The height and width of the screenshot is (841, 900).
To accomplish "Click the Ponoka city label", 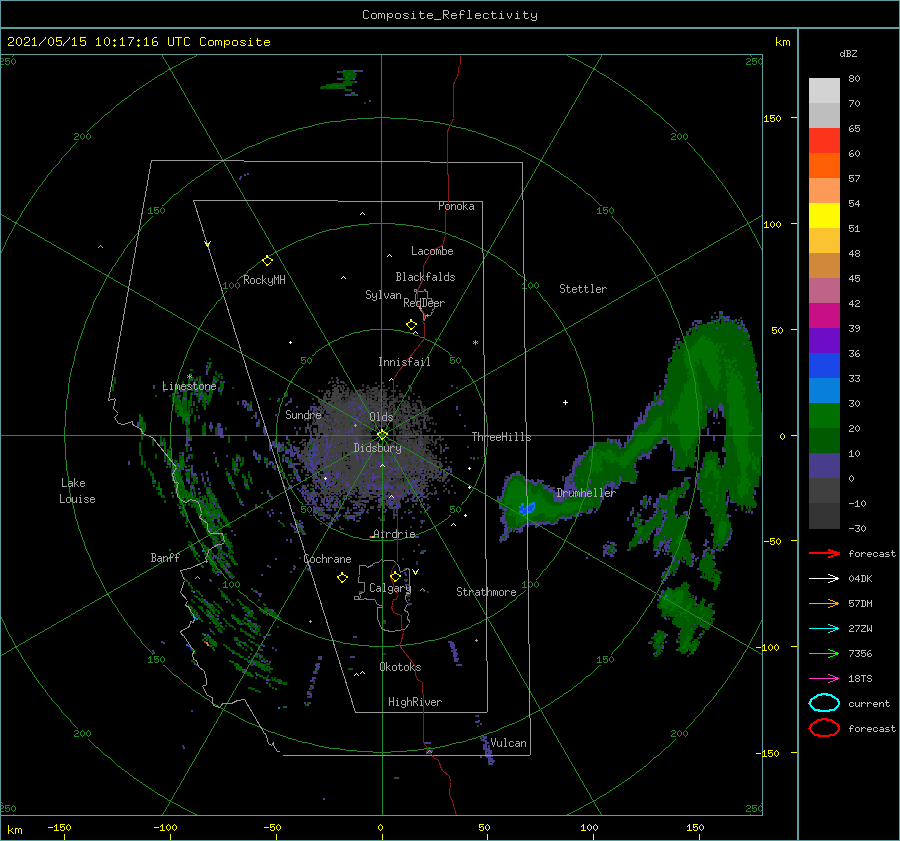I will pos(456,206).
